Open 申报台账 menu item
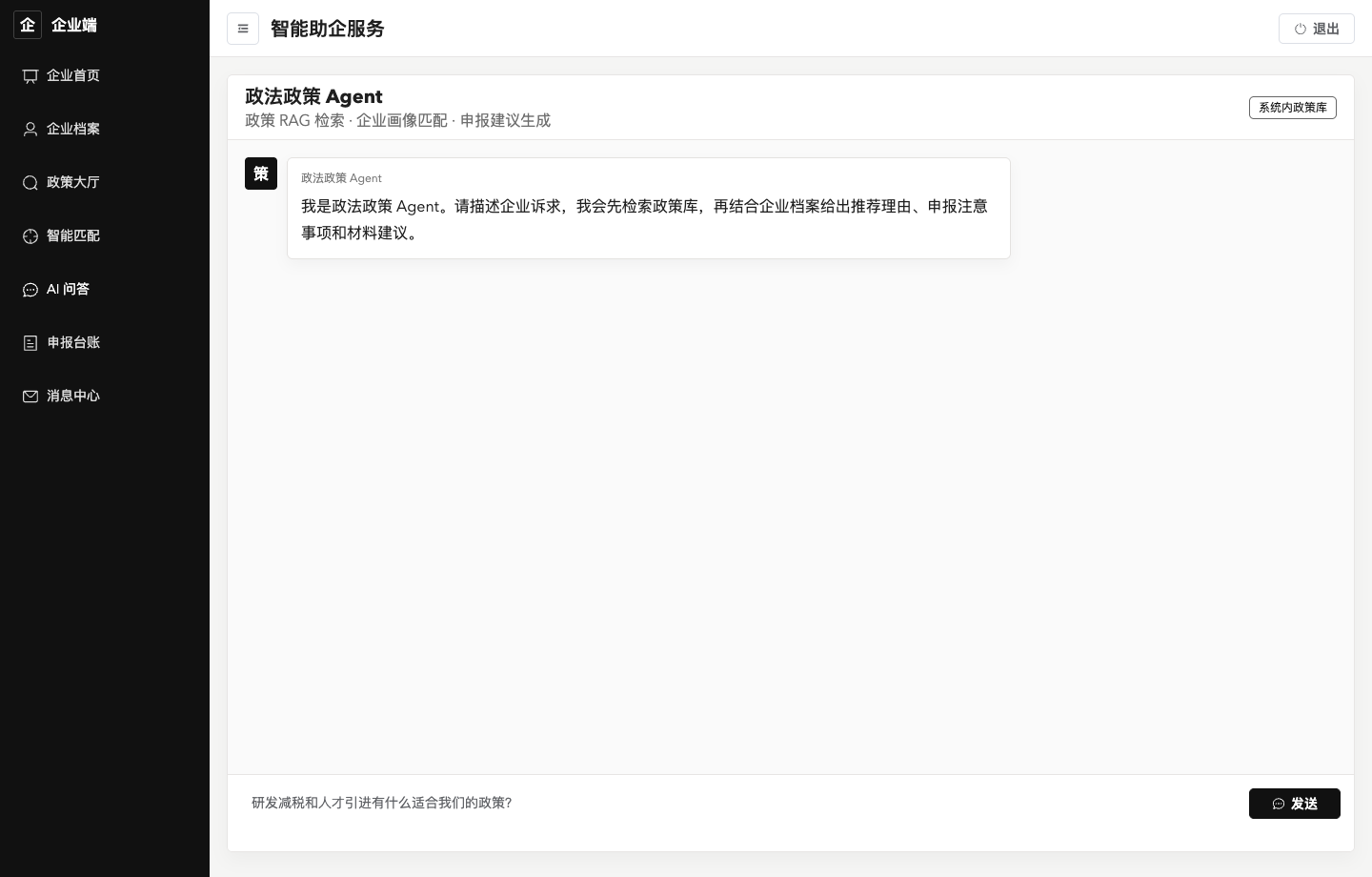This screenshot has height=877, width=1372. click(x=105, y=342)
